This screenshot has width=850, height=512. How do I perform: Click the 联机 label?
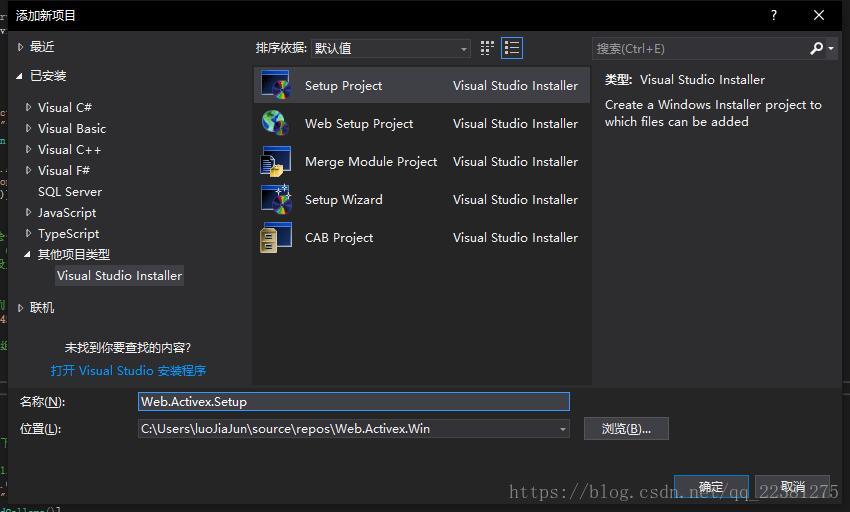tap(42, 308)
